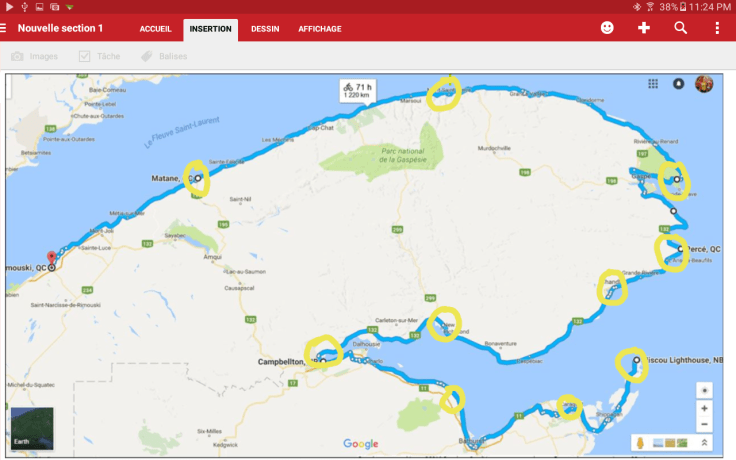Center map on my location
Image resolution: width=736 pixels, height=460 pixels.
705,390
